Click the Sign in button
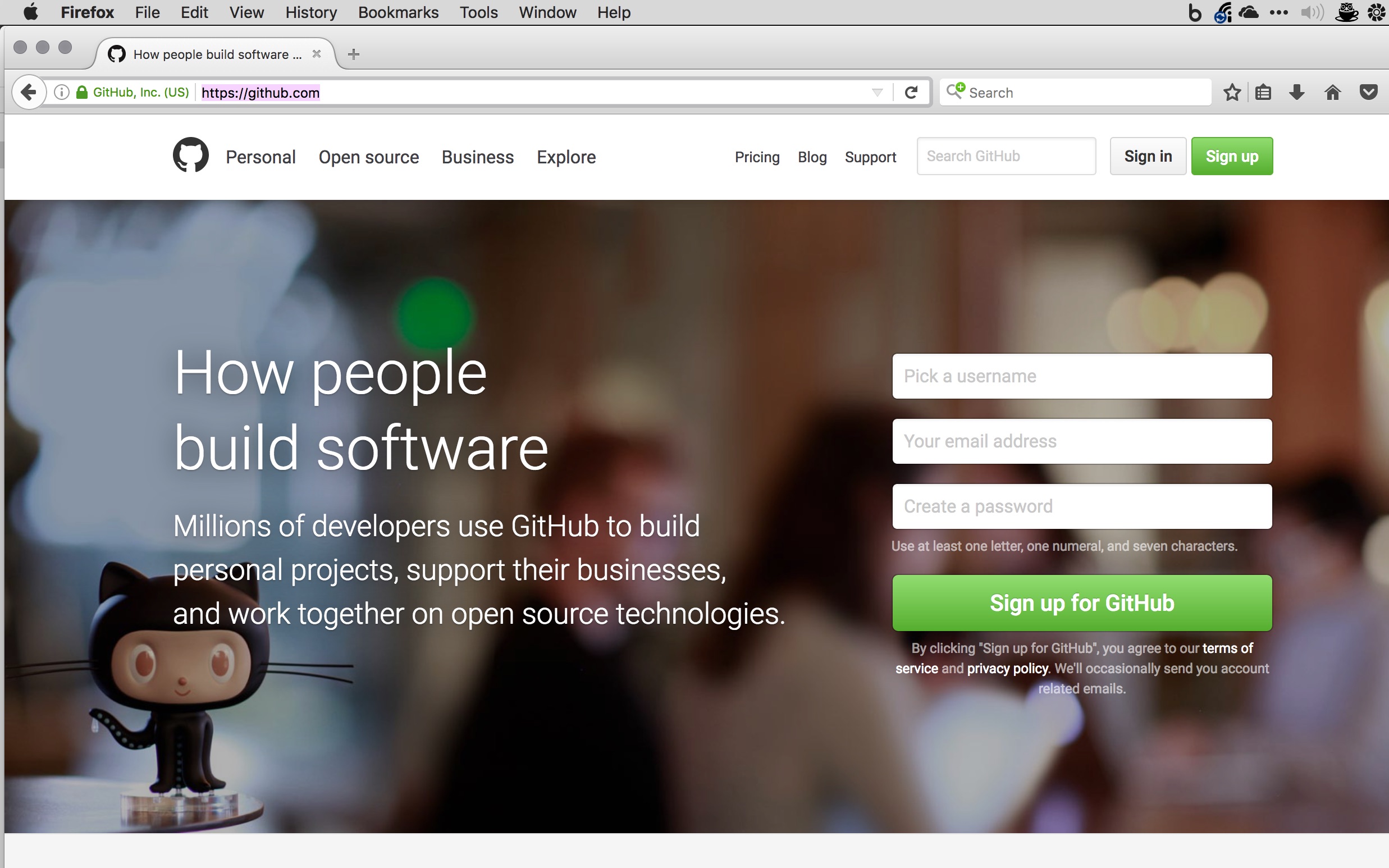Screen dimensions: 1389x868 [x=1147, y=156]
